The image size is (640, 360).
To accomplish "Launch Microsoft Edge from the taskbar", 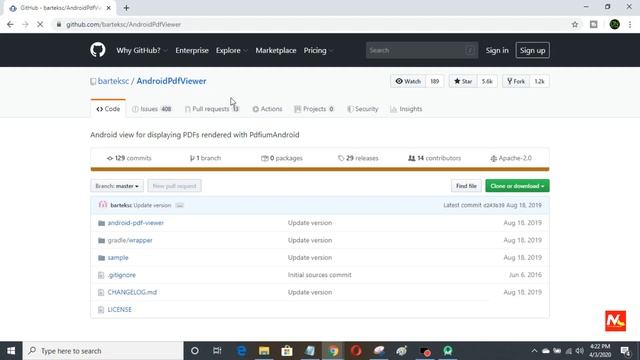I will pyautogui.click(x=241, y=351).
